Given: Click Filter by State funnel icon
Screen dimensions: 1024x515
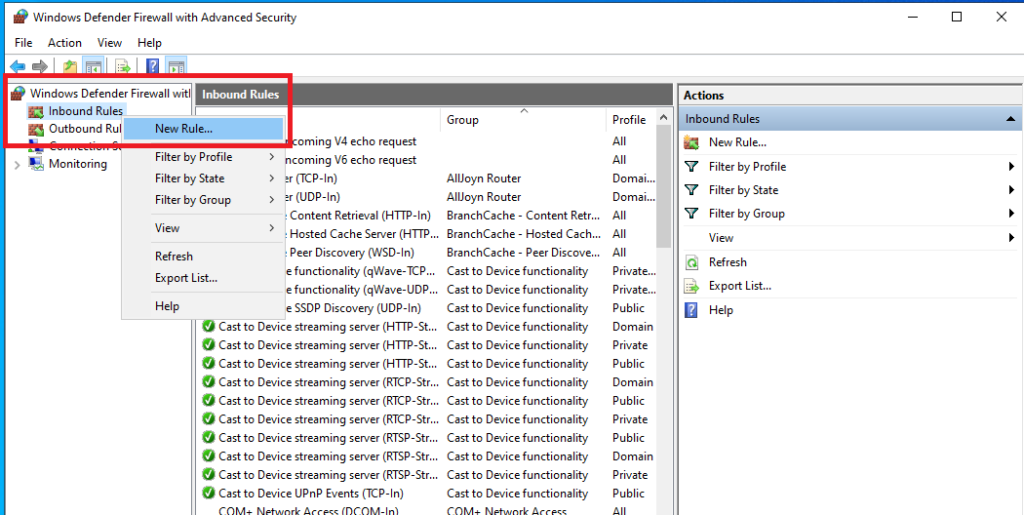Looking at the screenshot, I should tap(691, 190).
